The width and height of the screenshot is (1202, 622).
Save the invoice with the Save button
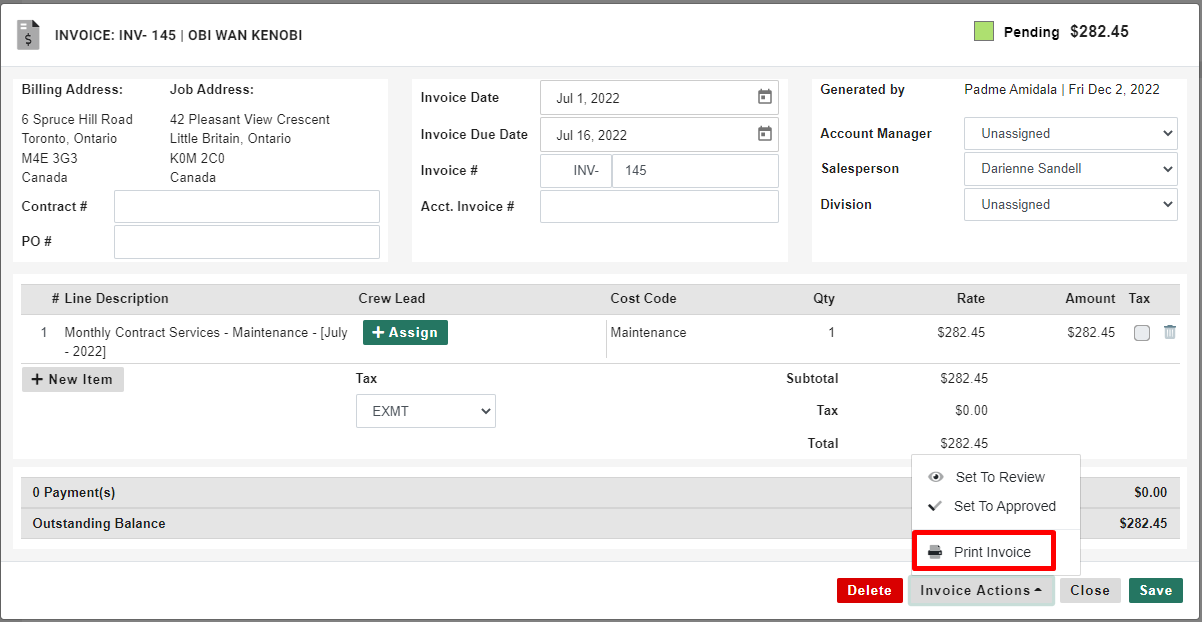coord(1156,590)
